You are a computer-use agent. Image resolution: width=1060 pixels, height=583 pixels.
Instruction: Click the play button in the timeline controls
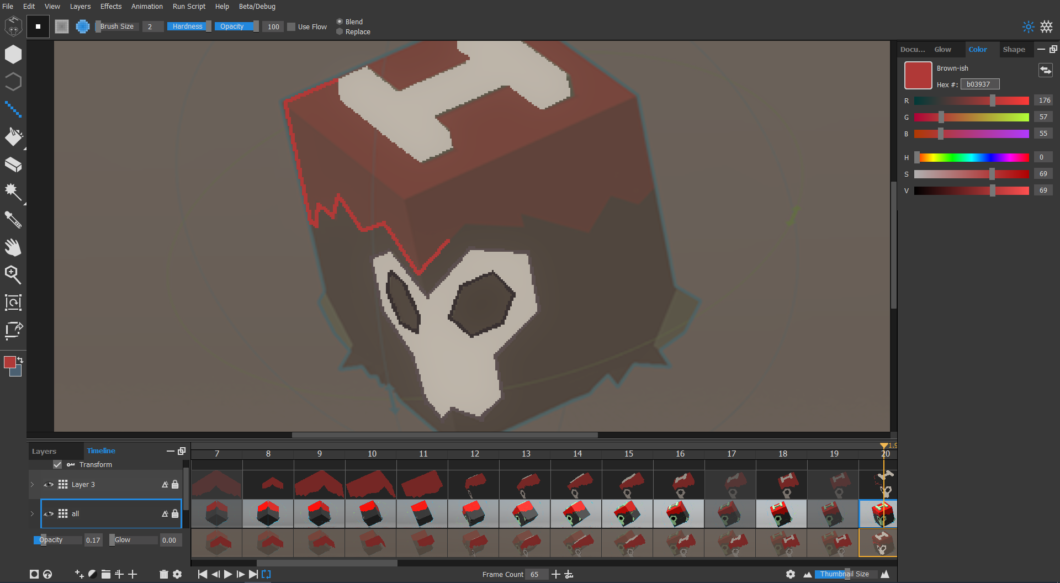(227, 574)
